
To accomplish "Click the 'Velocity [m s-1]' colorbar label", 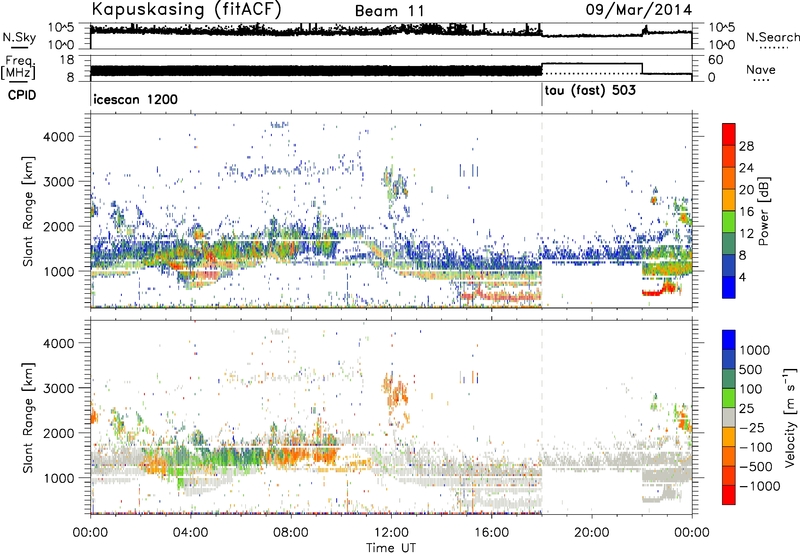I will (790, 417).
